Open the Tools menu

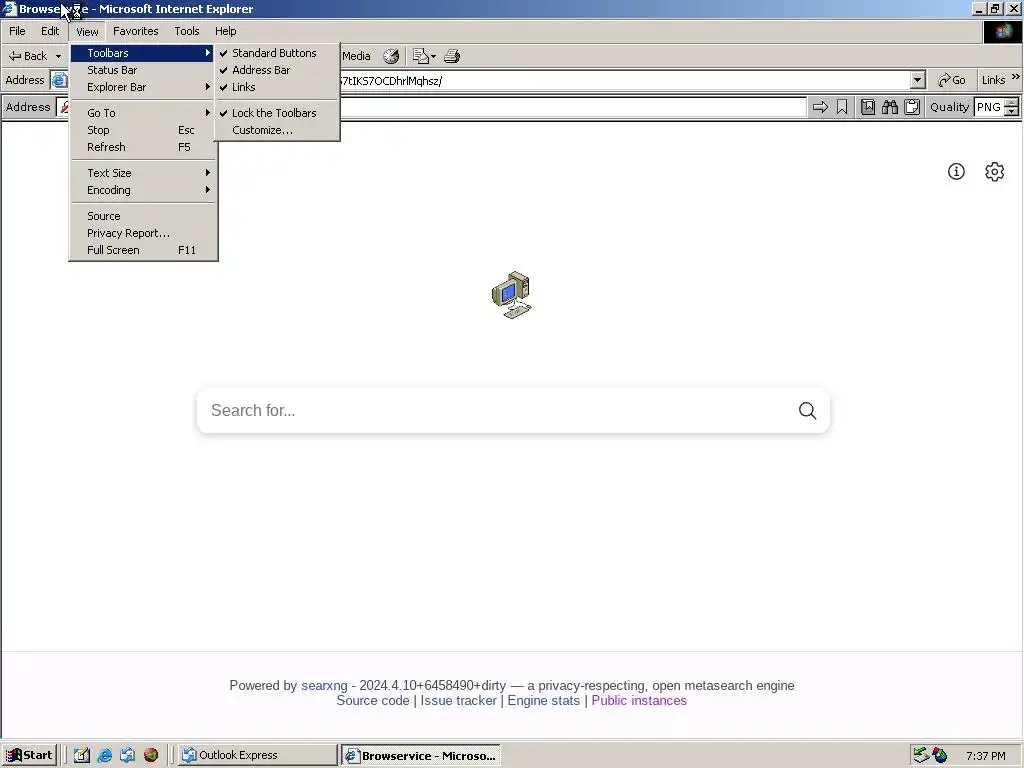[187, 31]
